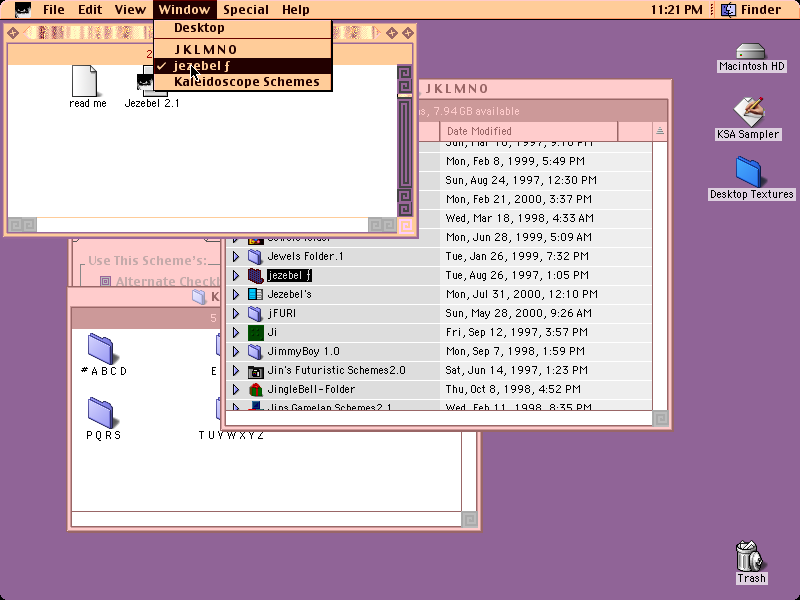
Task: Choose Kaleidoscope Schemes window entry
Action: pyautogui.click(x=243, y=82)
